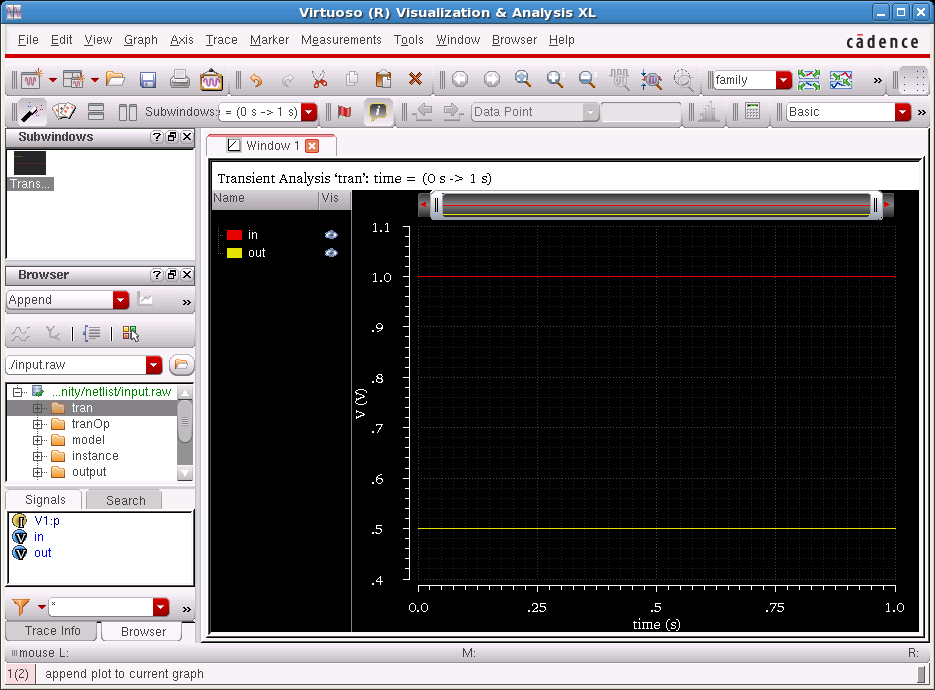The height and width of the screenshot is (690, 935).
Task: Open the Calculator tool icon
Action: point(753,112)
